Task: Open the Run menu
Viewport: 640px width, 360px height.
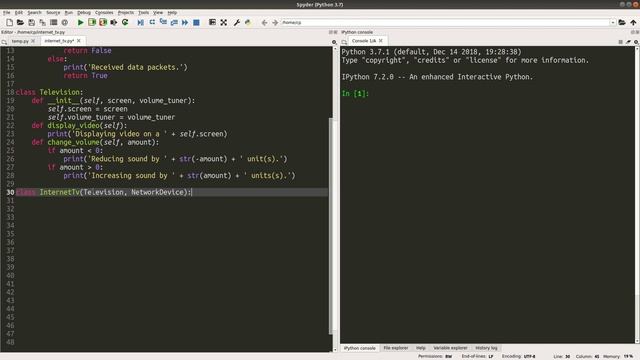Action: [69, 13]
